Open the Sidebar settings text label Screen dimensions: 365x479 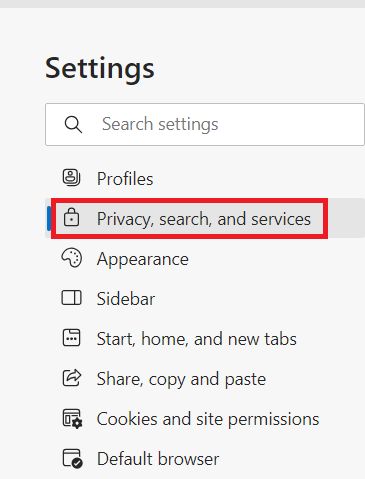coord(126,299)
